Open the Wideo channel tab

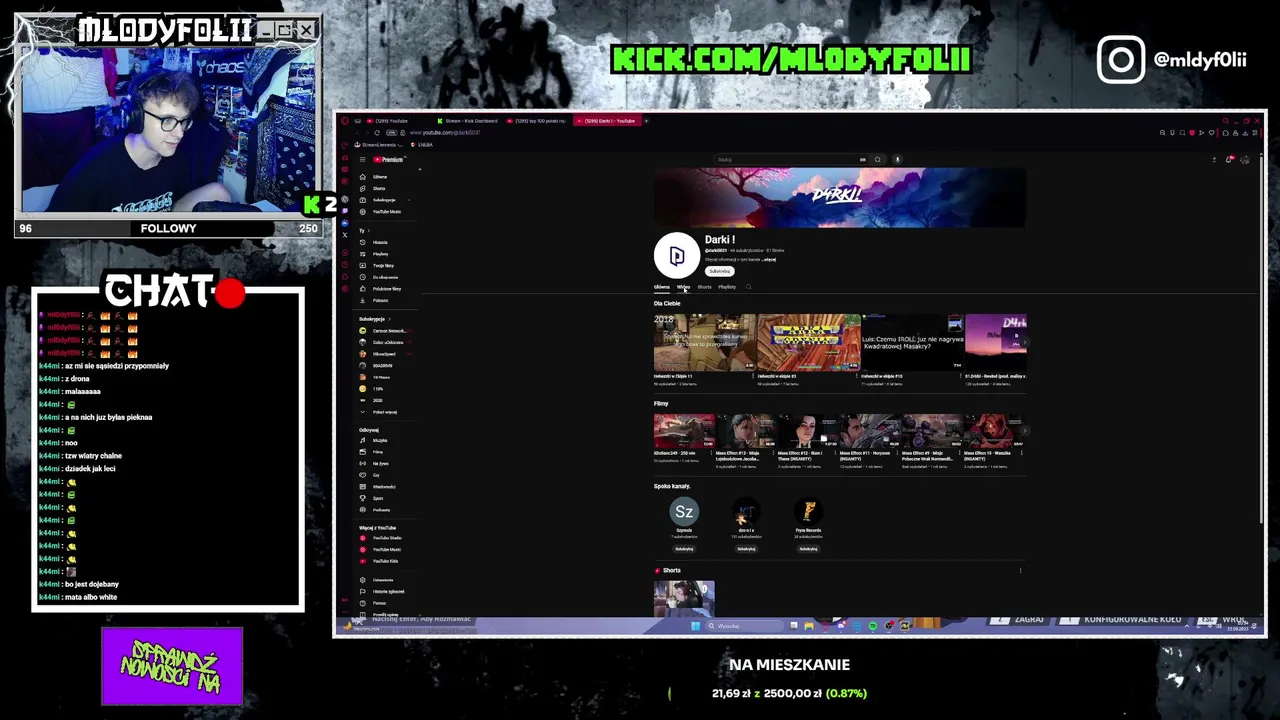click(x=684, y=287)
